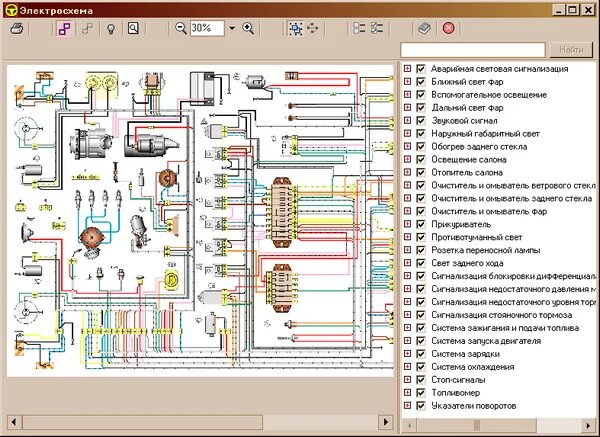
Task: Click the red stop/close toolbar icon
Action: coord(448,28)
